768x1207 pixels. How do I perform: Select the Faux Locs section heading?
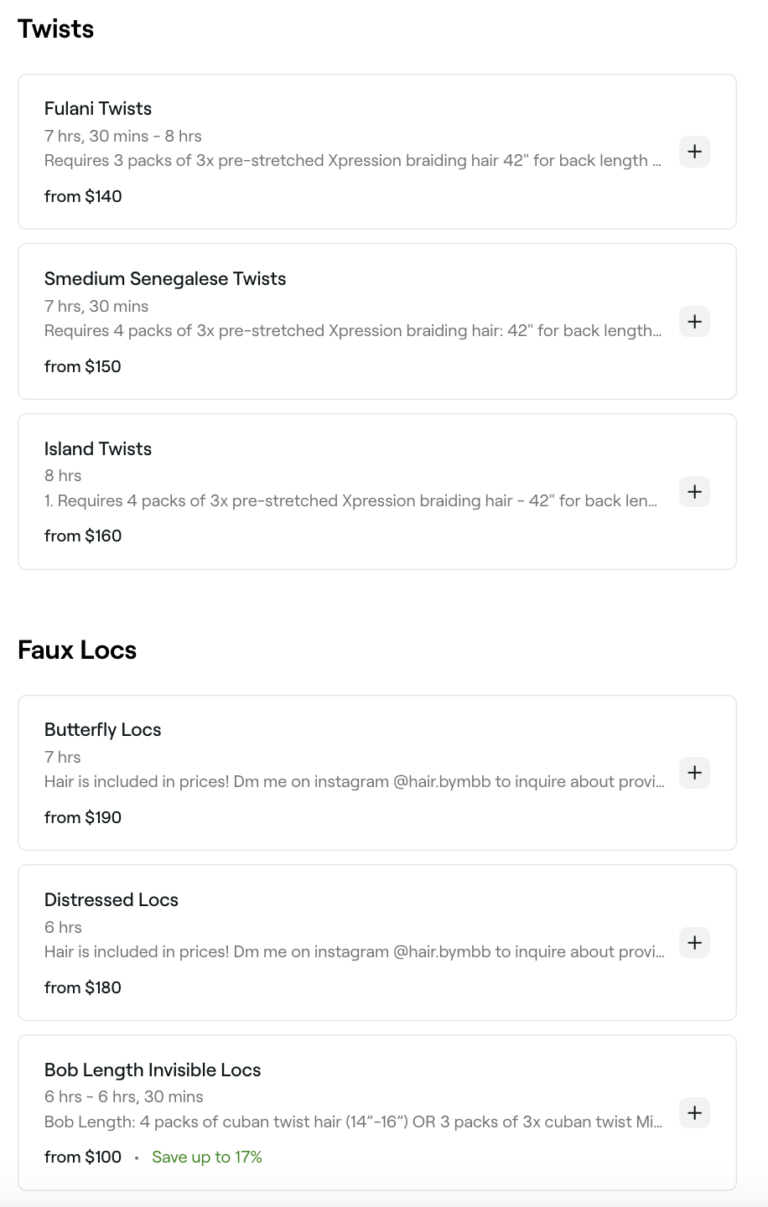(77, 651)
